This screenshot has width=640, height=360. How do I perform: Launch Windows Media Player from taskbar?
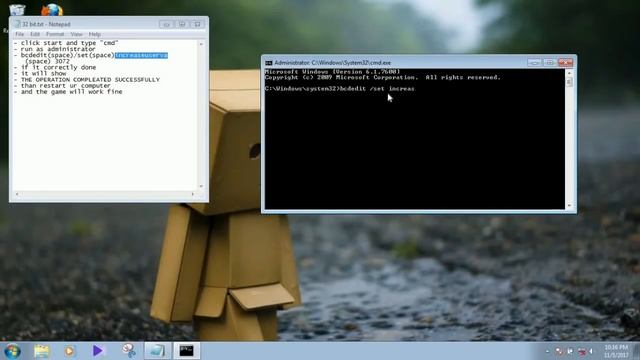tap(69, 351)
